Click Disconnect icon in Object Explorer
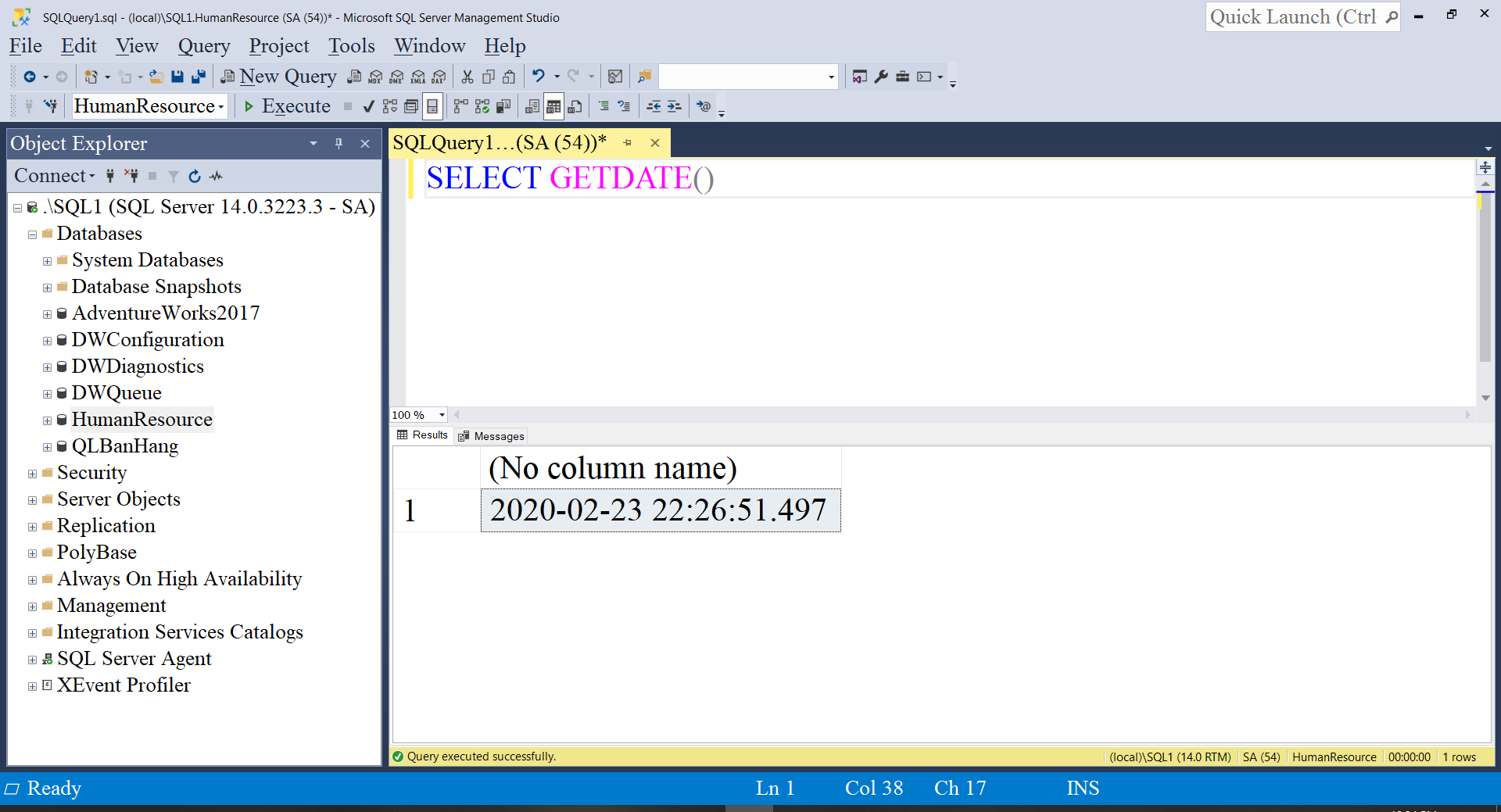The height and width of the screenshot is (812, 1501). pyautogui.click(x=131, y=177)
